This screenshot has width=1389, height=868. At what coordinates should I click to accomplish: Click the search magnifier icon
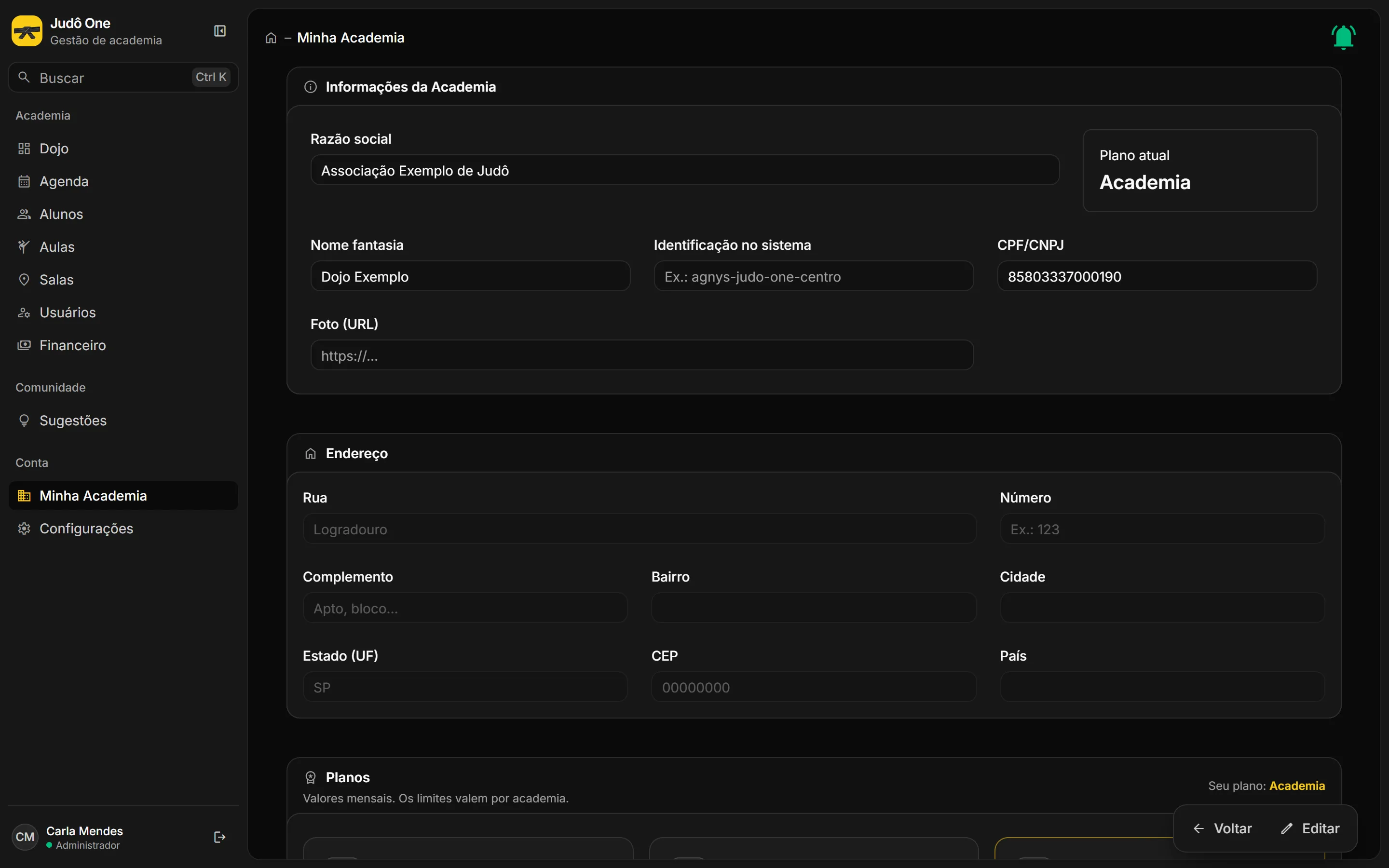coord(24,77)
